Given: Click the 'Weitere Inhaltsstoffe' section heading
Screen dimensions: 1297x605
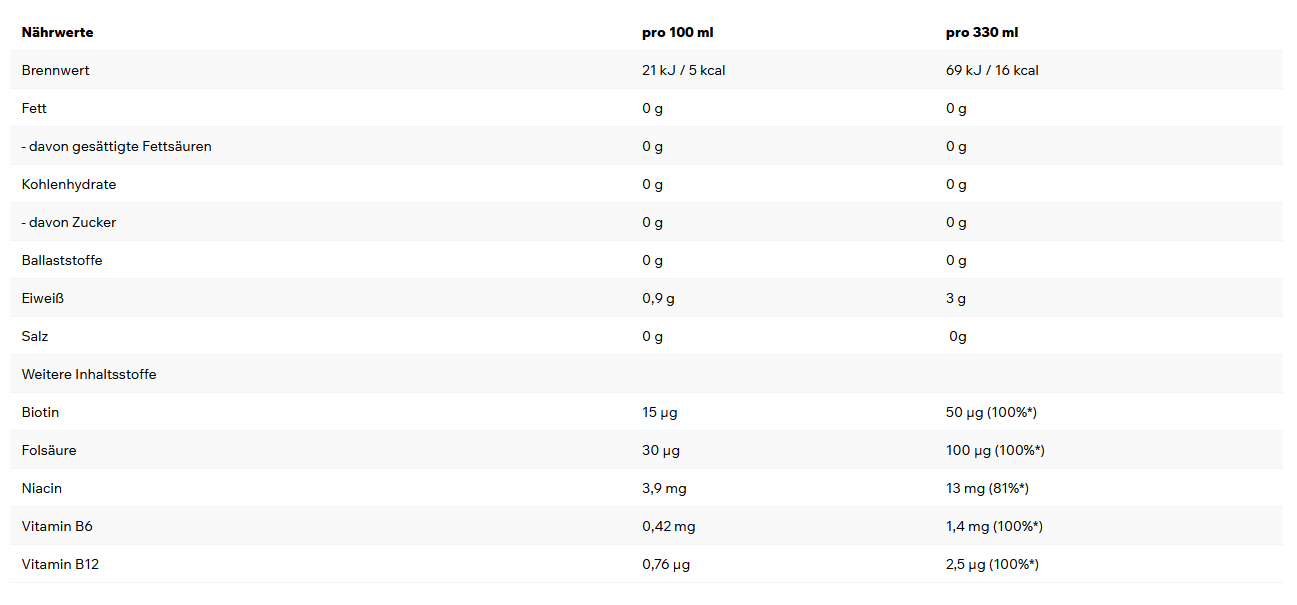Looking at the screenshot, I should tap(89, 375).
